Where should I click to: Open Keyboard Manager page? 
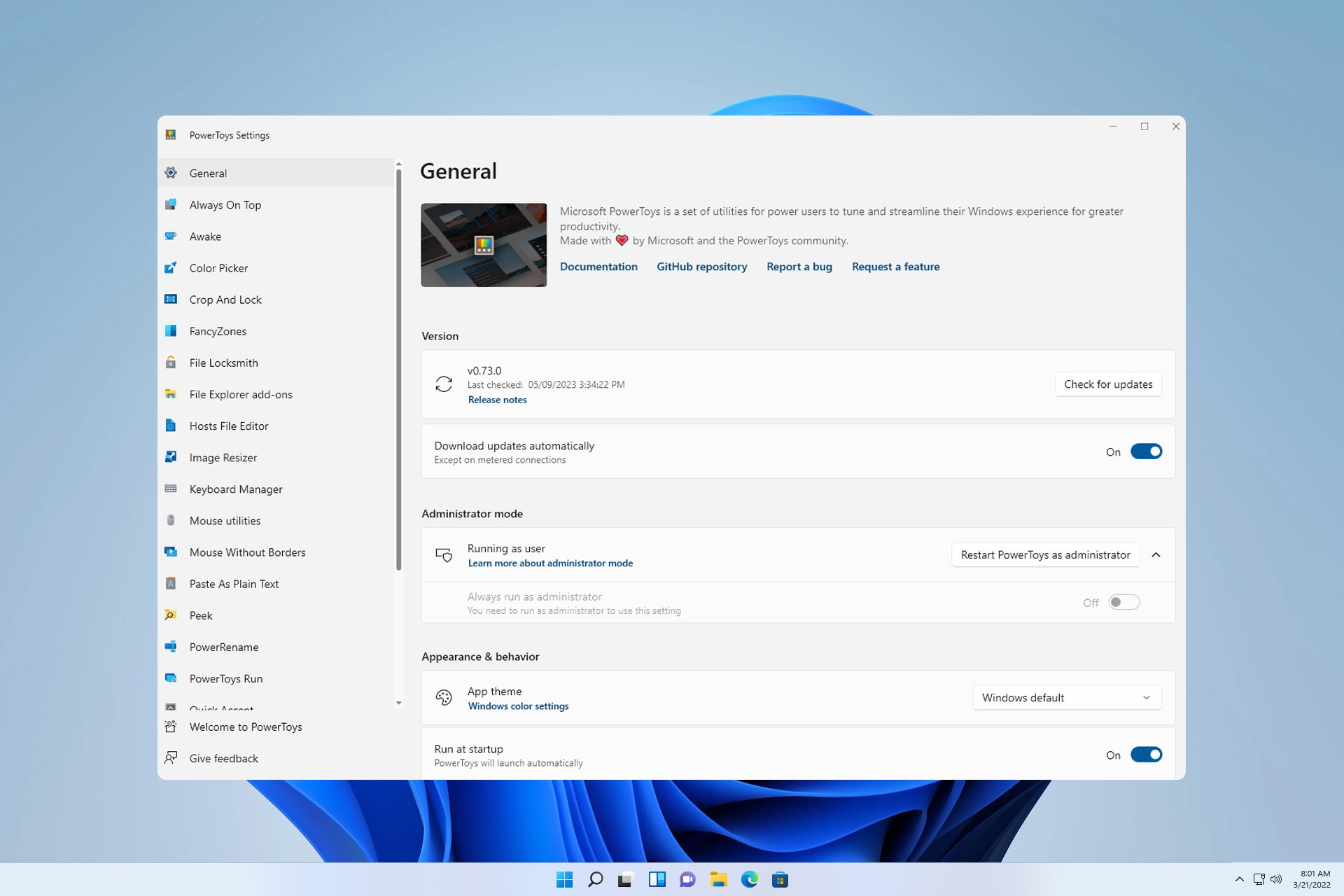pos(276,489)
